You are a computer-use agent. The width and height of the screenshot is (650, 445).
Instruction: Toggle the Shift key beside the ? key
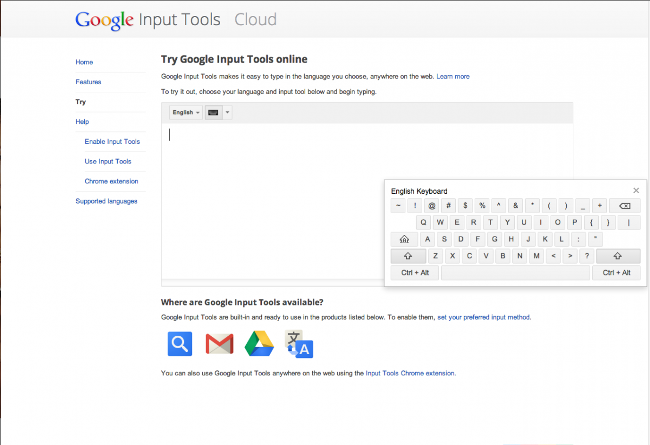618,256
